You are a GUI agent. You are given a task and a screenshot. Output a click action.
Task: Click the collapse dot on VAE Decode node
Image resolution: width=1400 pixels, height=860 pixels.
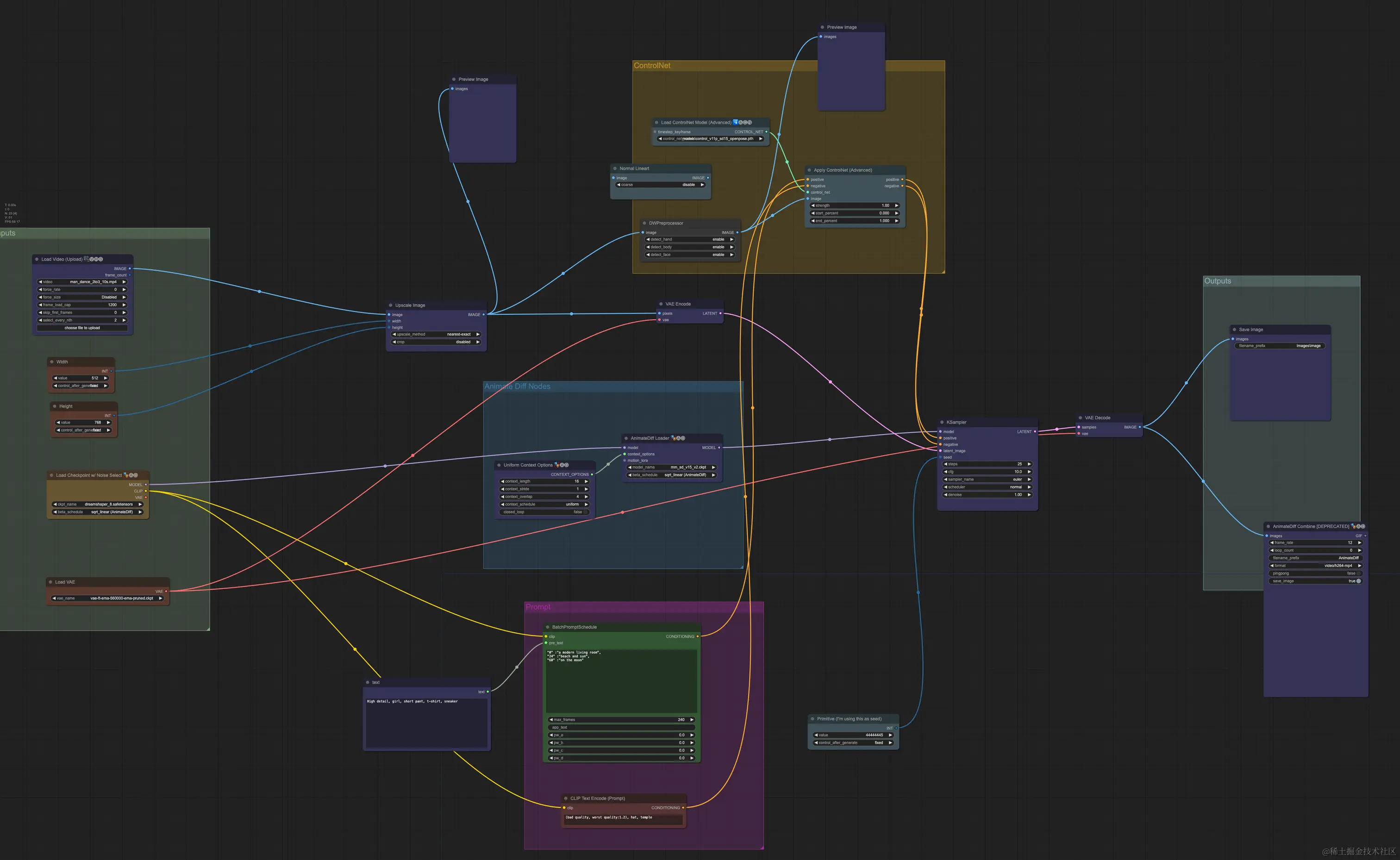tap(1080, 418)
